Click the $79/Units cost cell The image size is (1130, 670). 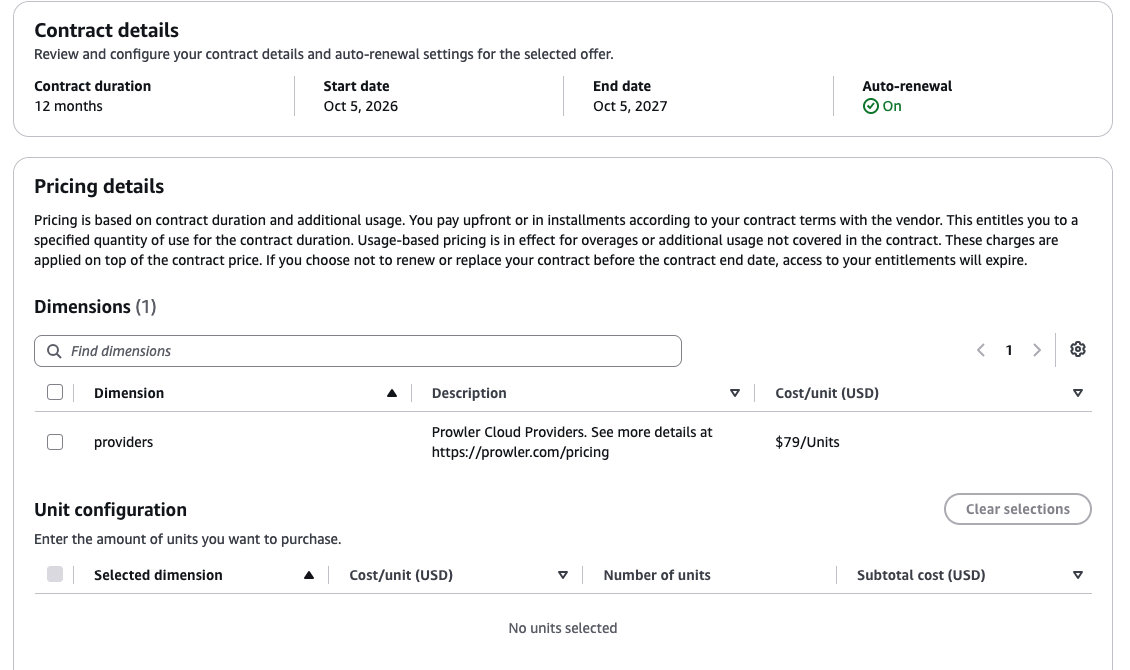(x=807, y=442)
